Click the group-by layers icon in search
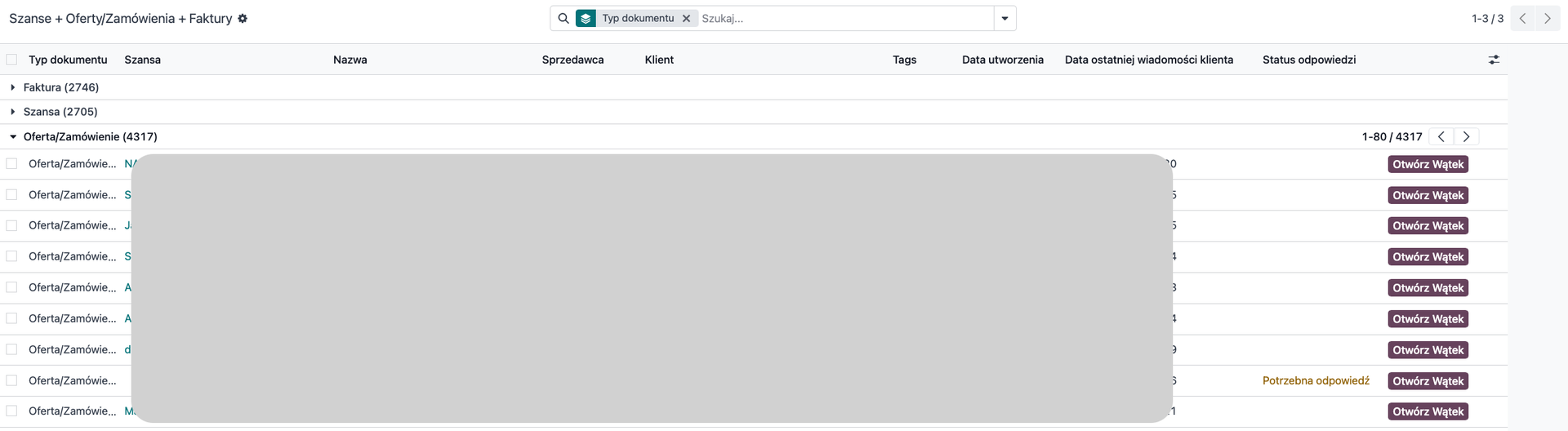 click(x=586, y=19)
